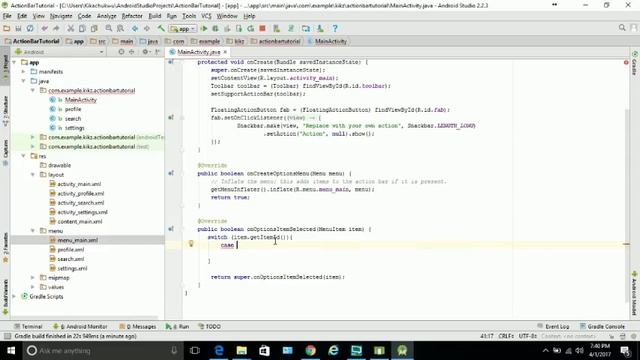The height and width of the screenshot is (360, 640).
Task: Open the Android project view dropdown
Action: [x=59, y=52]
